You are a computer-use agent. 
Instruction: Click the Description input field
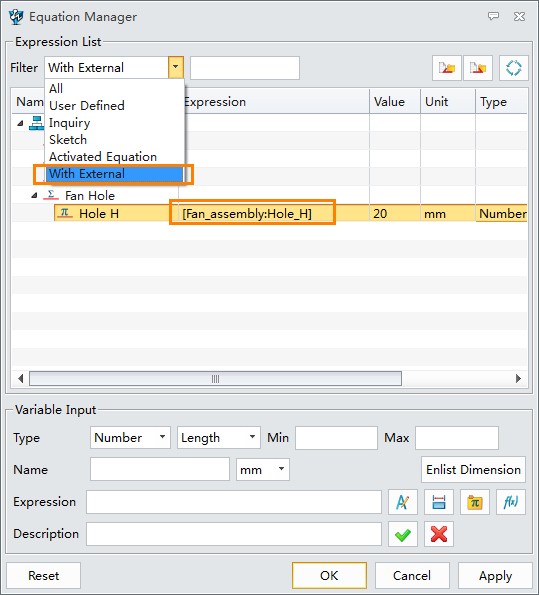(234, 534)
